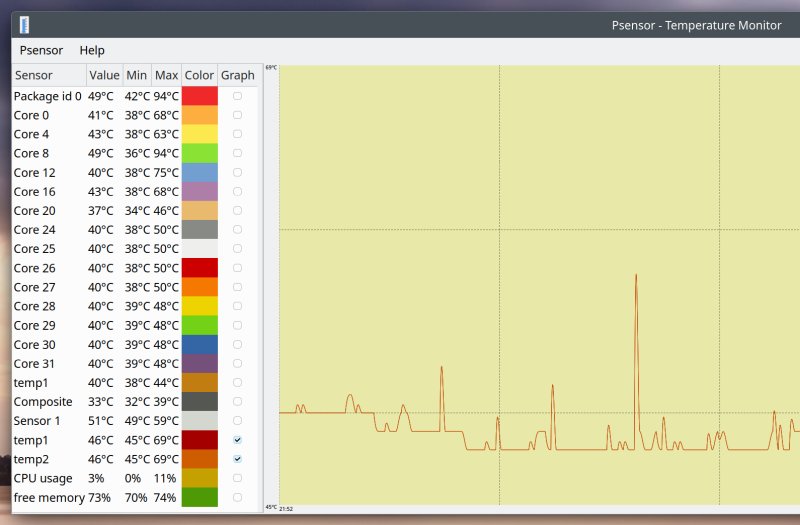Select the 'CPU usage' sensor name
Image resolution: width=800 pixels, height=525 pixels.
43,478
